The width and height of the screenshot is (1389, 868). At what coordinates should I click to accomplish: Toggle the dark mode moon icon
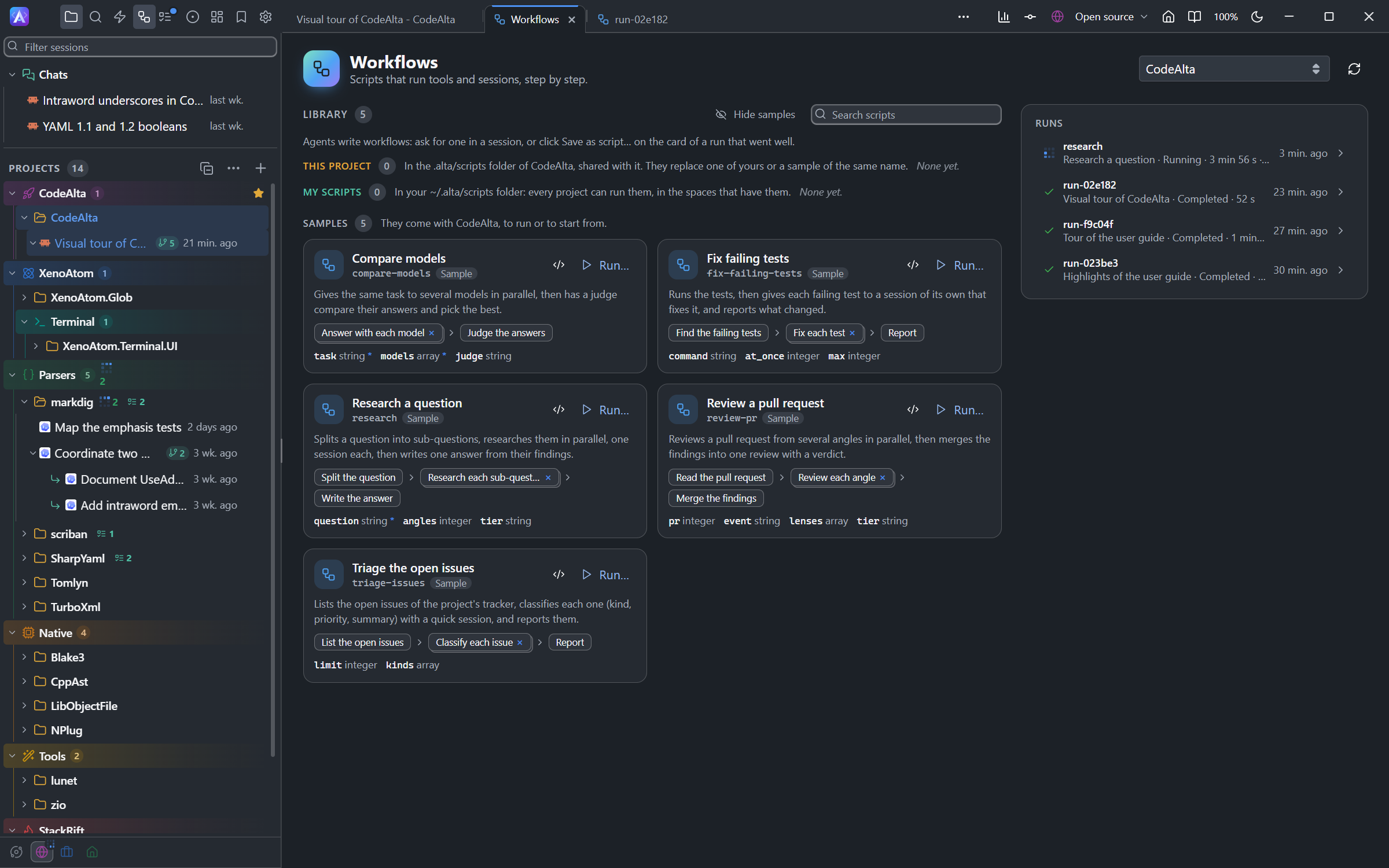point(1257,17)
